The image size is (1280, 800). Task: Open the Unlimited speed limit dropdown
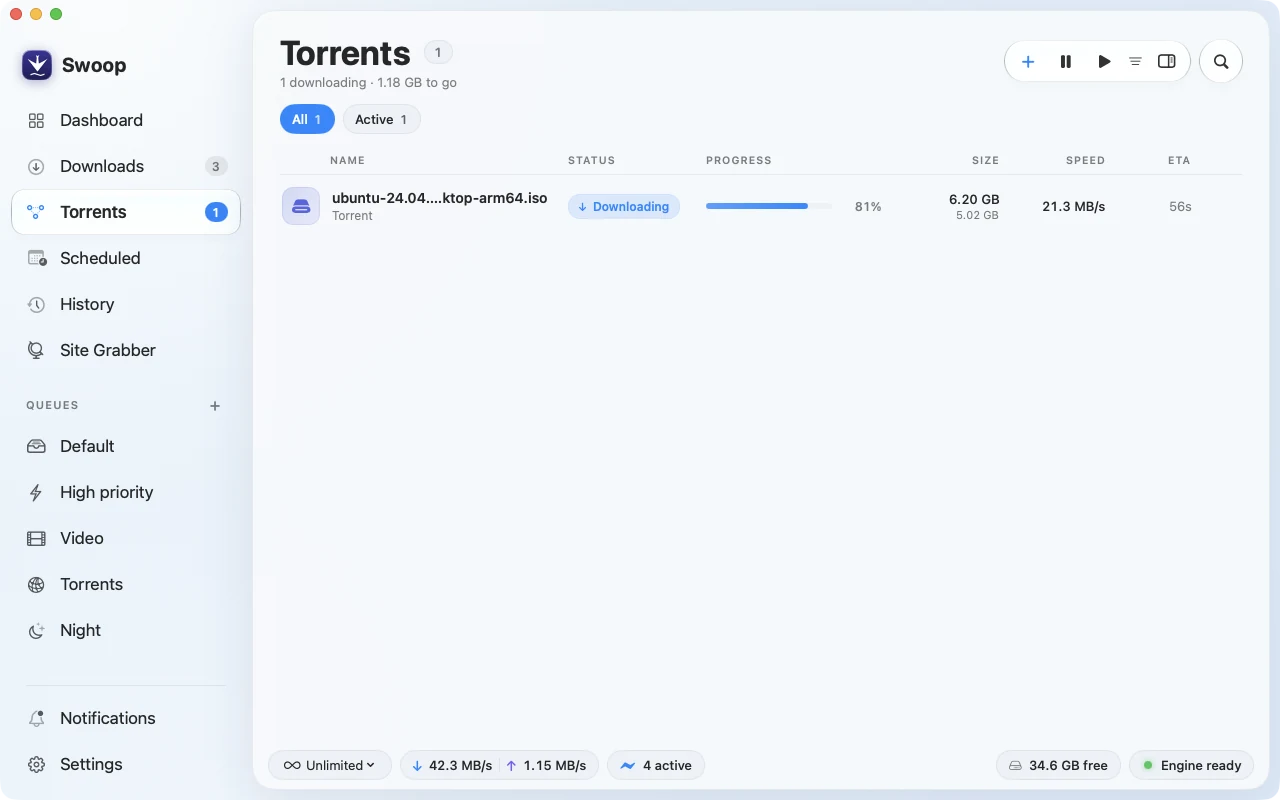tap(330, 765)
